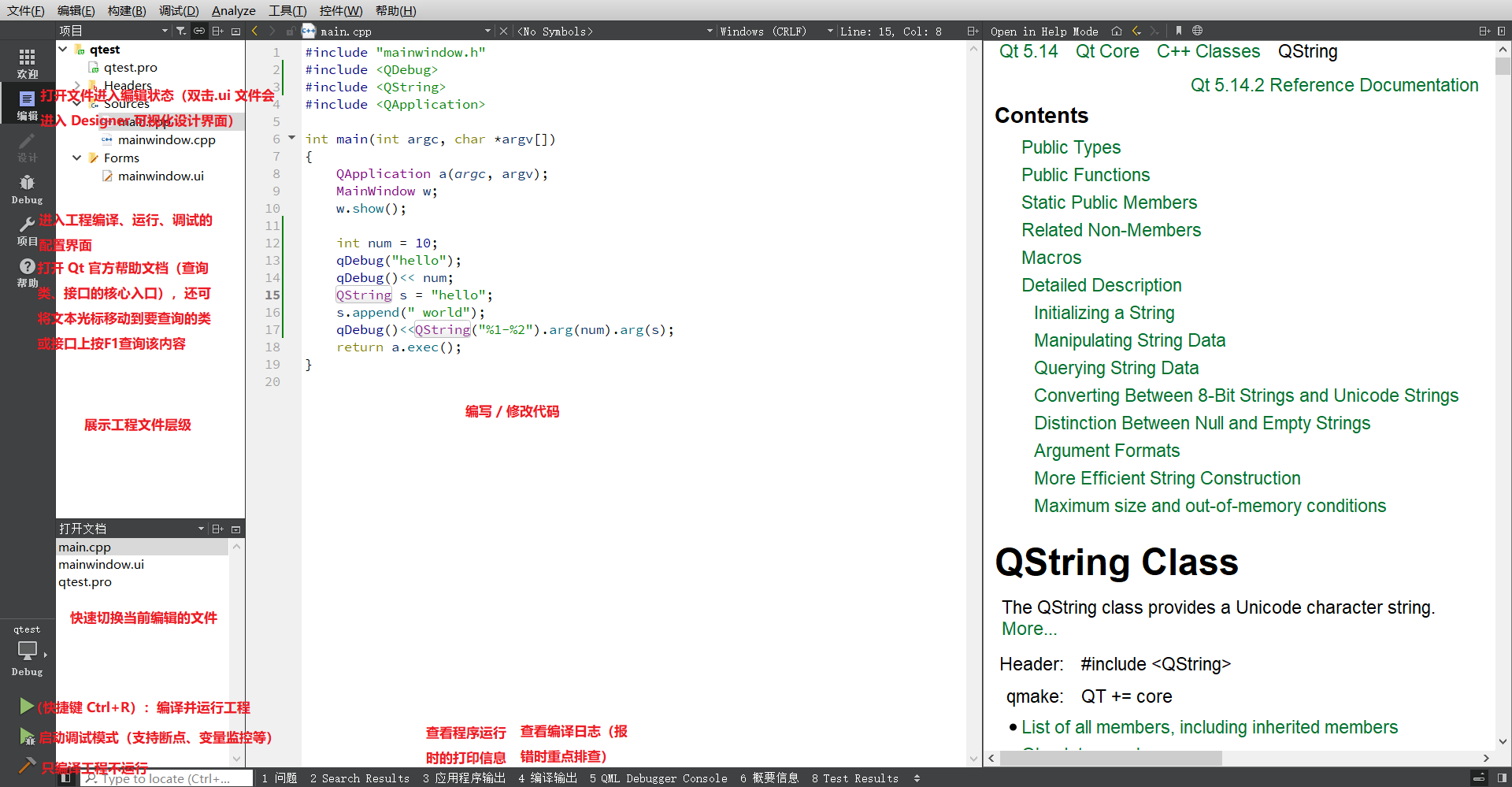This screenshot has width=1512, height=787.
Task: Split the help viewer panel
Action: pyautogui.click(x=1484, y=31)
